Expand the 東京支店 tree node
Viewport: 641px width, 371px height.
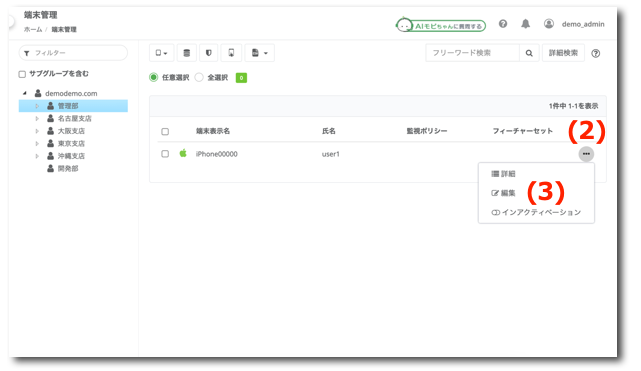37,143
